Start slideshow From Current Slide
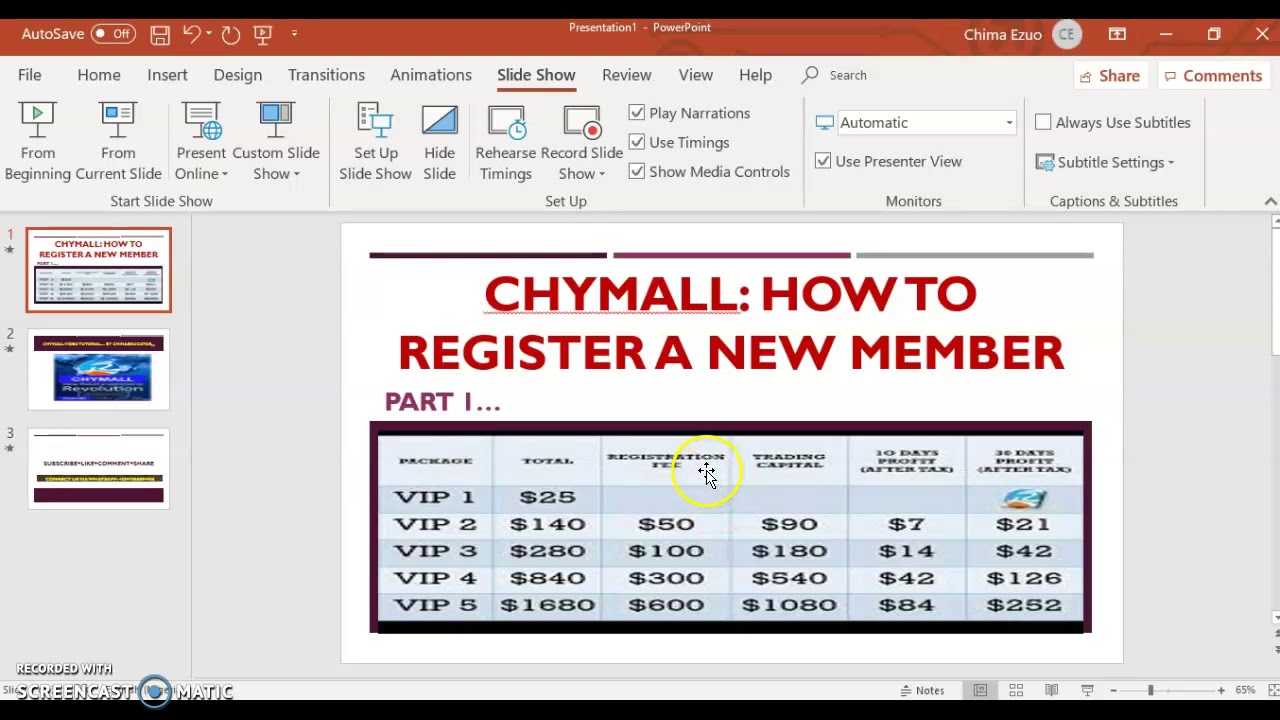 (118, 143)
